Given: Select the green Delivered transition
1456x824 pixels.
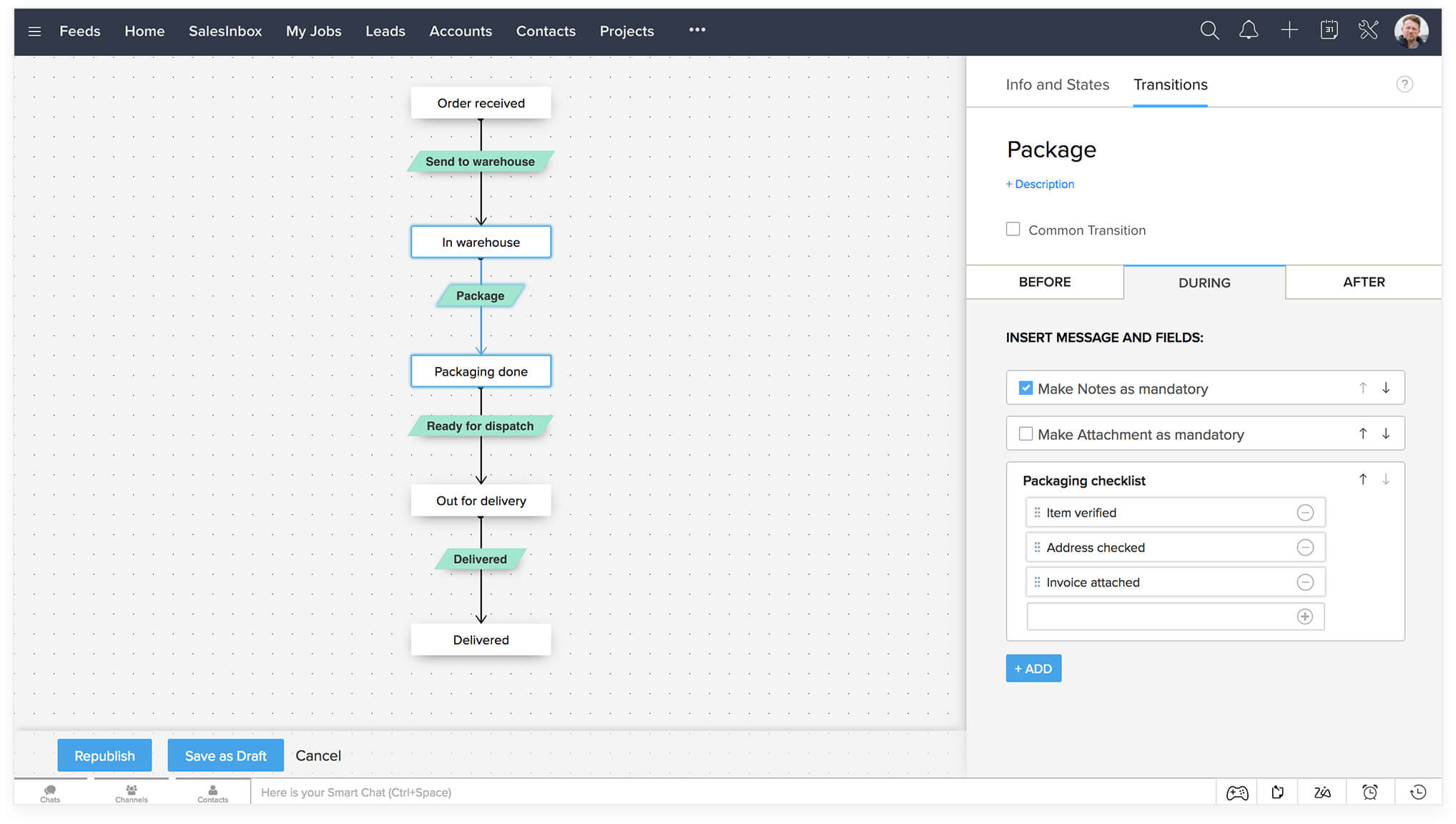Looking at the screenshot, I should [x=481, y=559].
